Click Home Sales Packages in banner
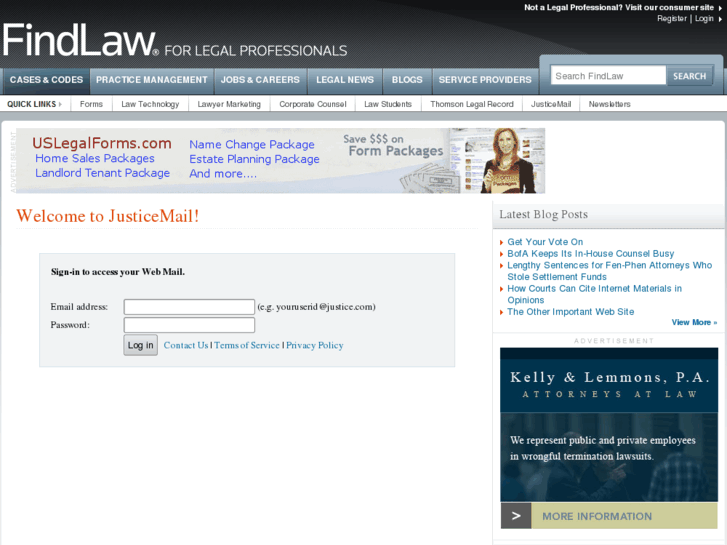 coord(95,159)
